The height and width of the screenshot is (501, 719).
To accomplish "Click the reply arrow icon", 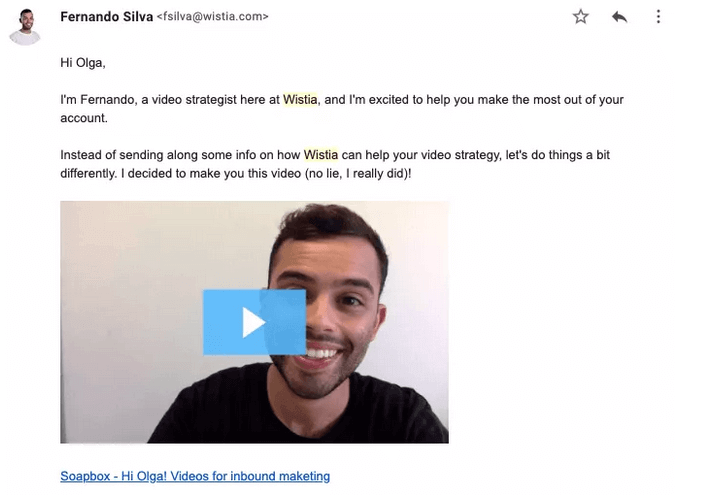I will 619,17.
